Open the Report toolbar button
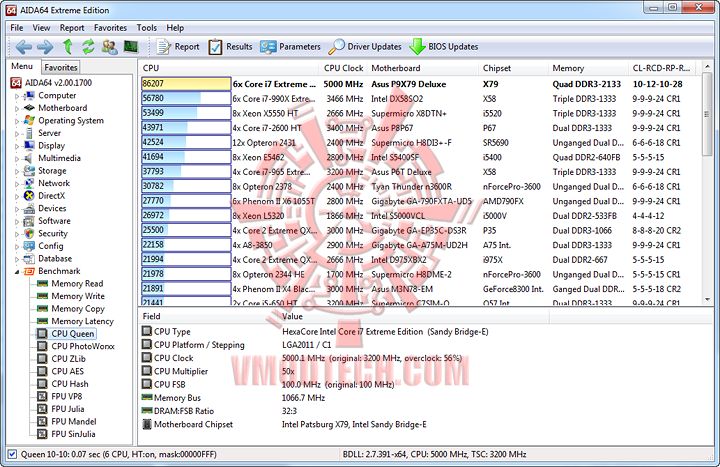The image size is (720, 467). 178,47
